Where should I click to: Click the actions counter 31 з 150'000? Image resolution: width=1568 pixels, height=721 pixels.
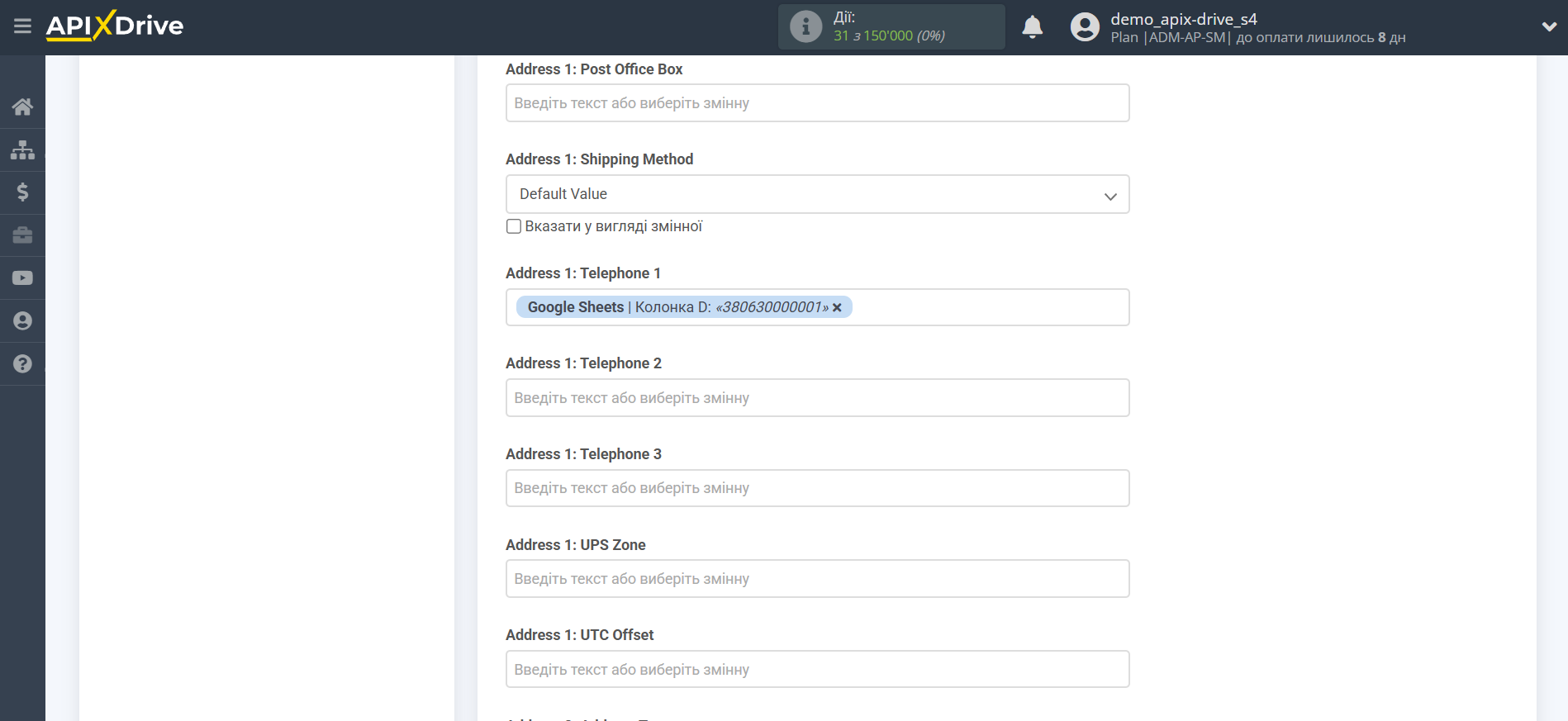pos(889,36)
